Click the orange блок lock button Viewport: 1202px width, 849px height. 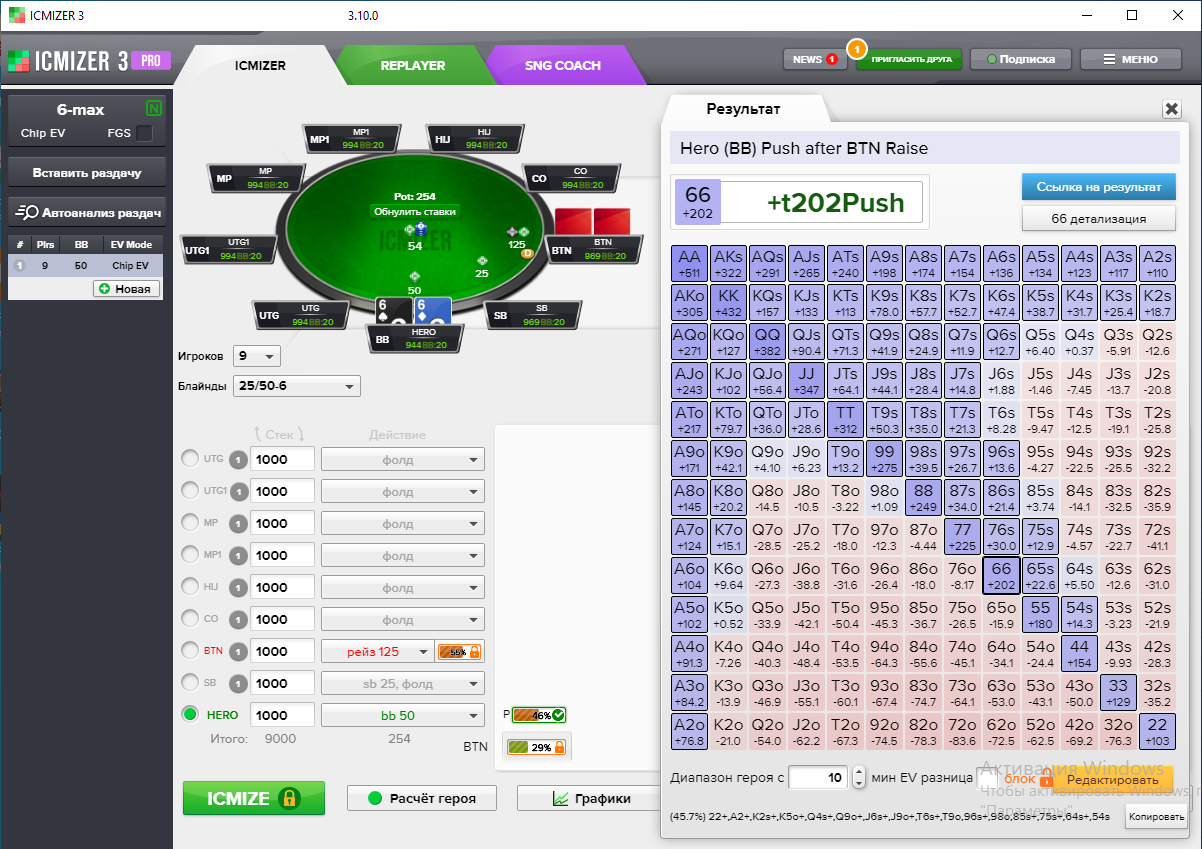click(x=1028, y=779)
